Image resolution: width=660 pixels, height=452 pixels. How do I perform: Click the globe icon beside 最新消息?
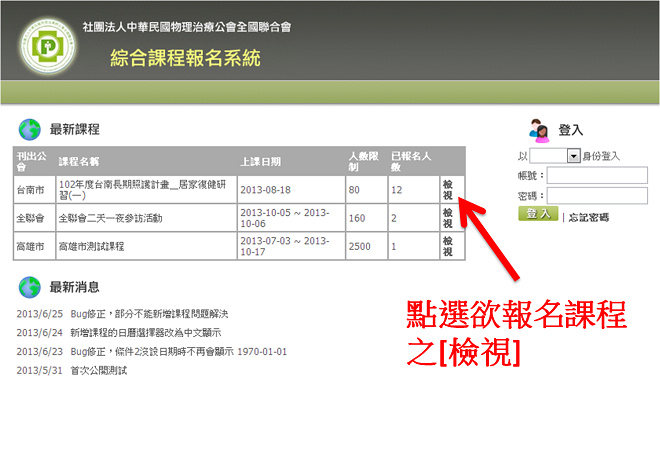(28, 287)
